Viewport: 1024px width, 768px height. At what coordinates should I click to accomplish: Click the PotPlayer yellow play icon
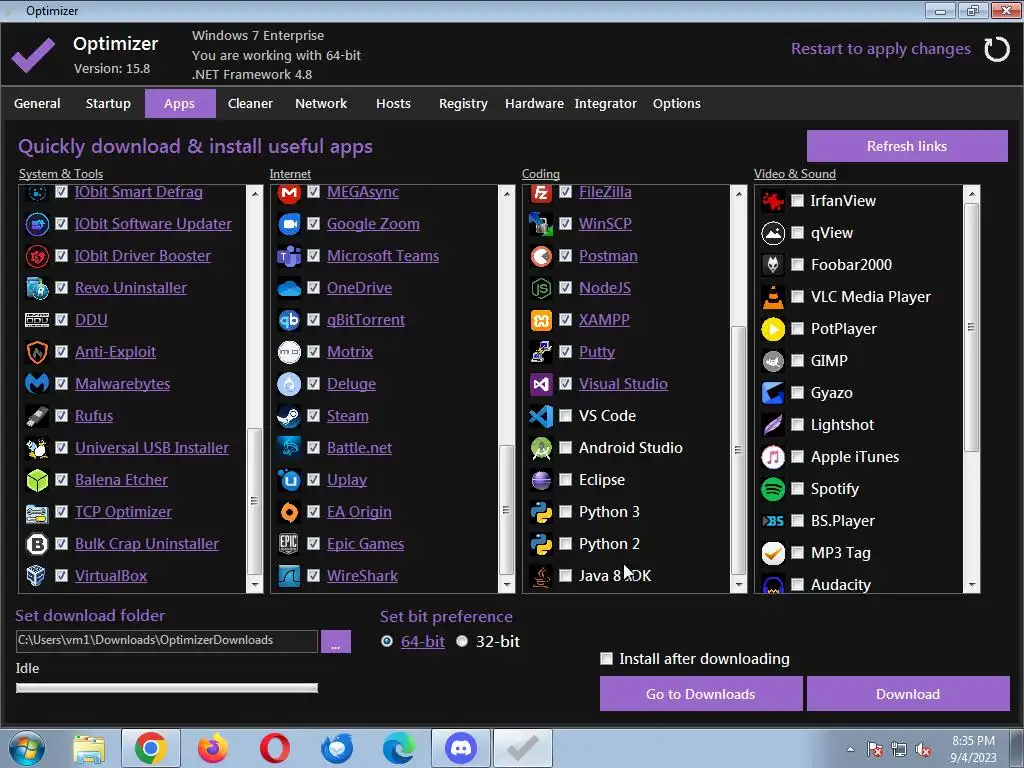(x=773, y=329)
